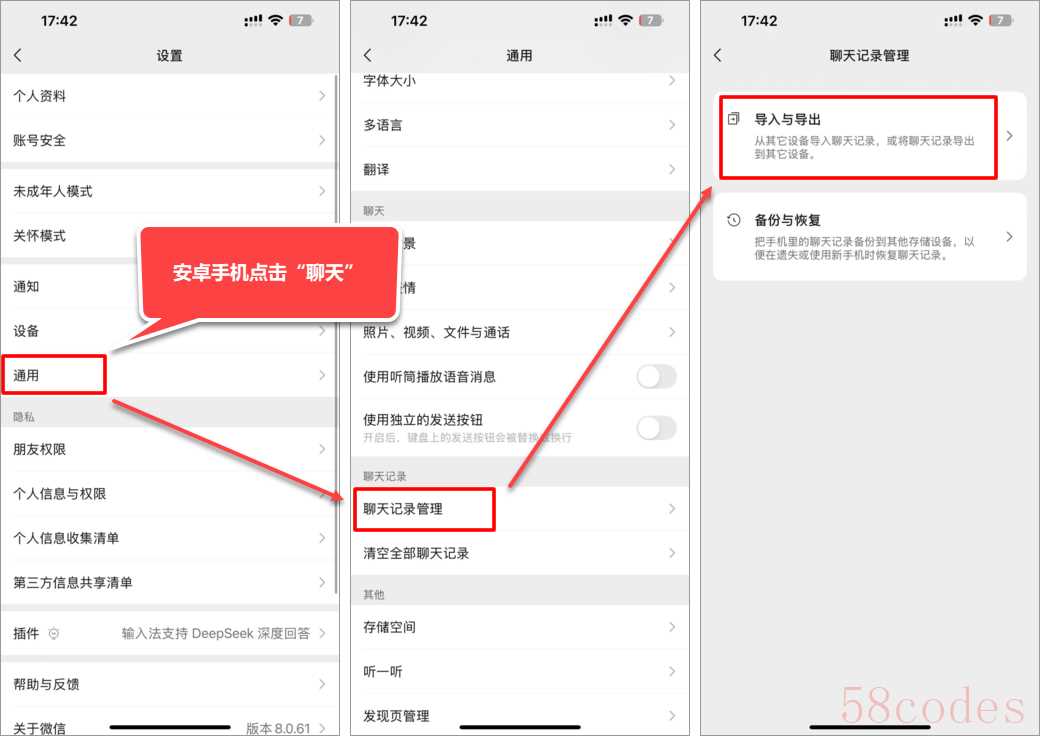The height and width of the screenshot is (736, 1040).
Task: Tap chevron on the 备份与恢复 card
Action: (x=1009, y=237)
